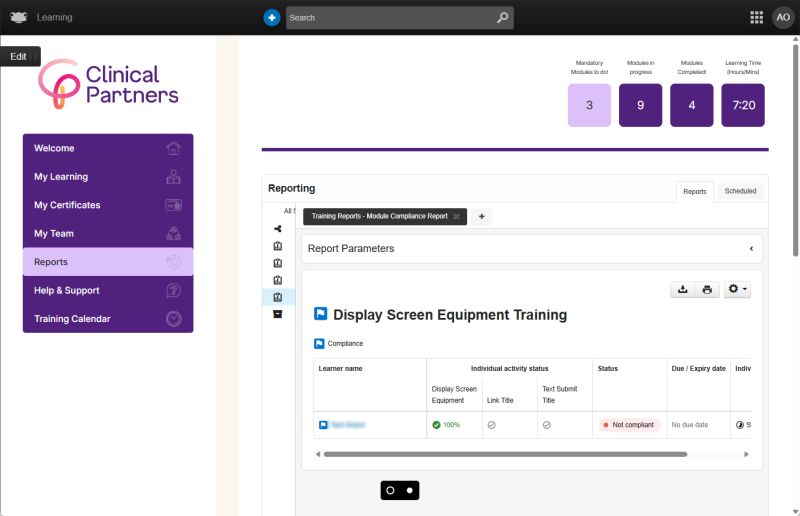The image size is (800, 516).
Task: Print the compliance report
Action: [707, 289]
